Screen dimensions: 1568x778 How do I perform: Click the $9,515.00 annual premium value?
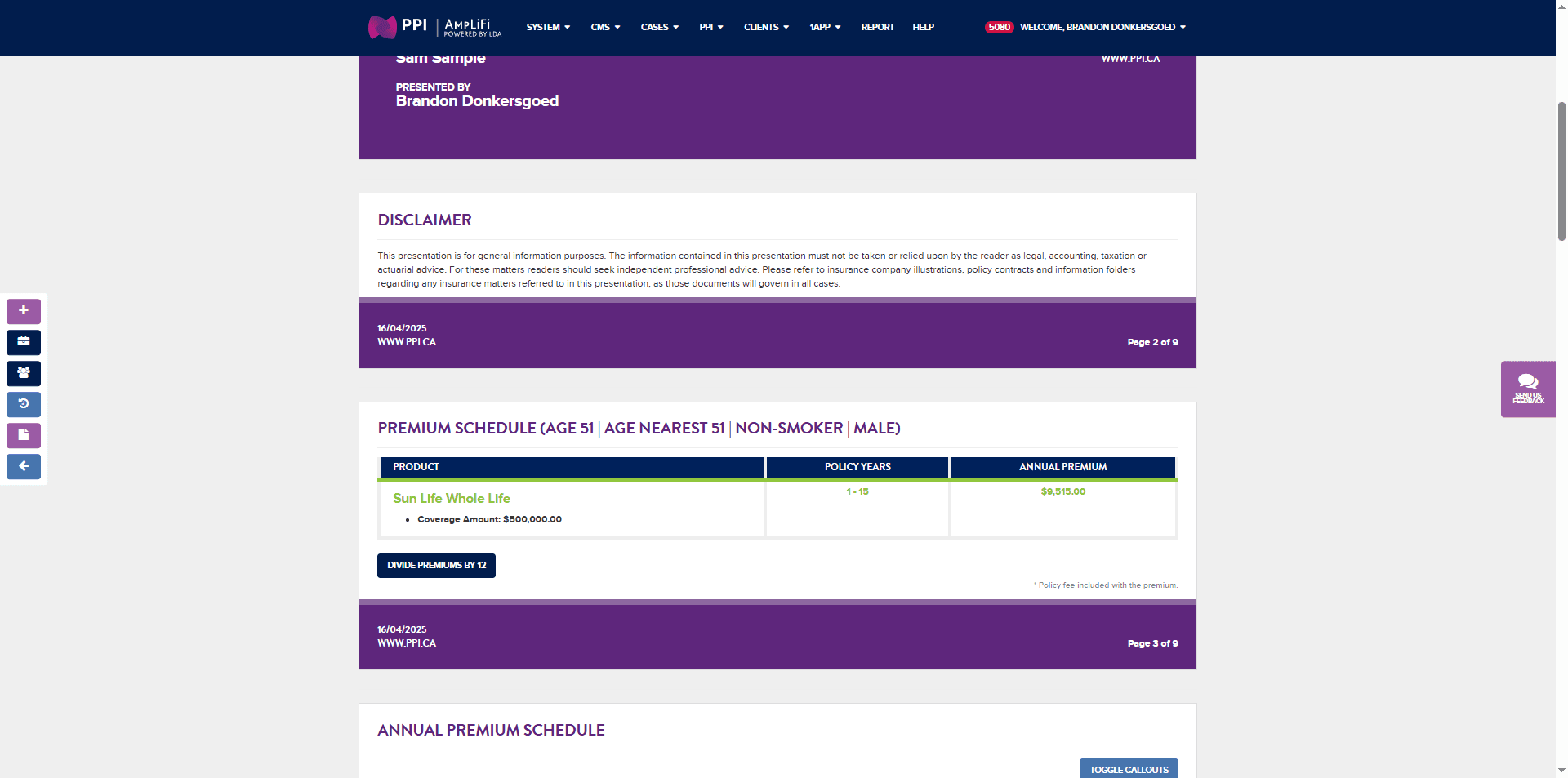pyautogui.click(x=1063, y=491)
